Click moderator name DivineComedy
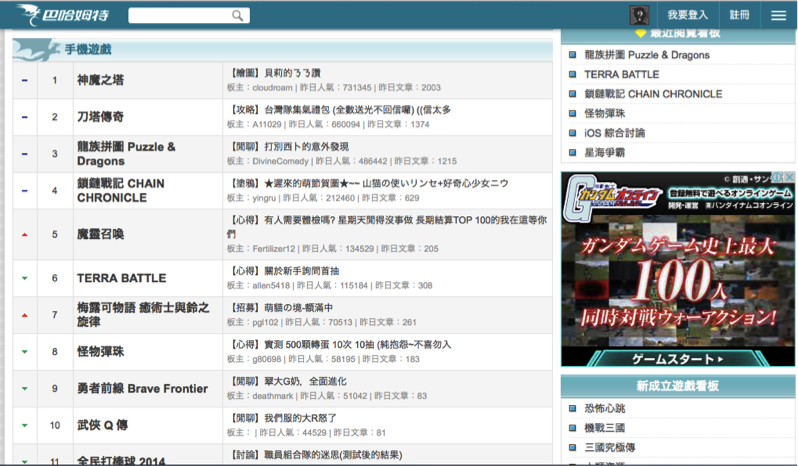The height and width of the screenshot is (466, 798). pos(280,161)
